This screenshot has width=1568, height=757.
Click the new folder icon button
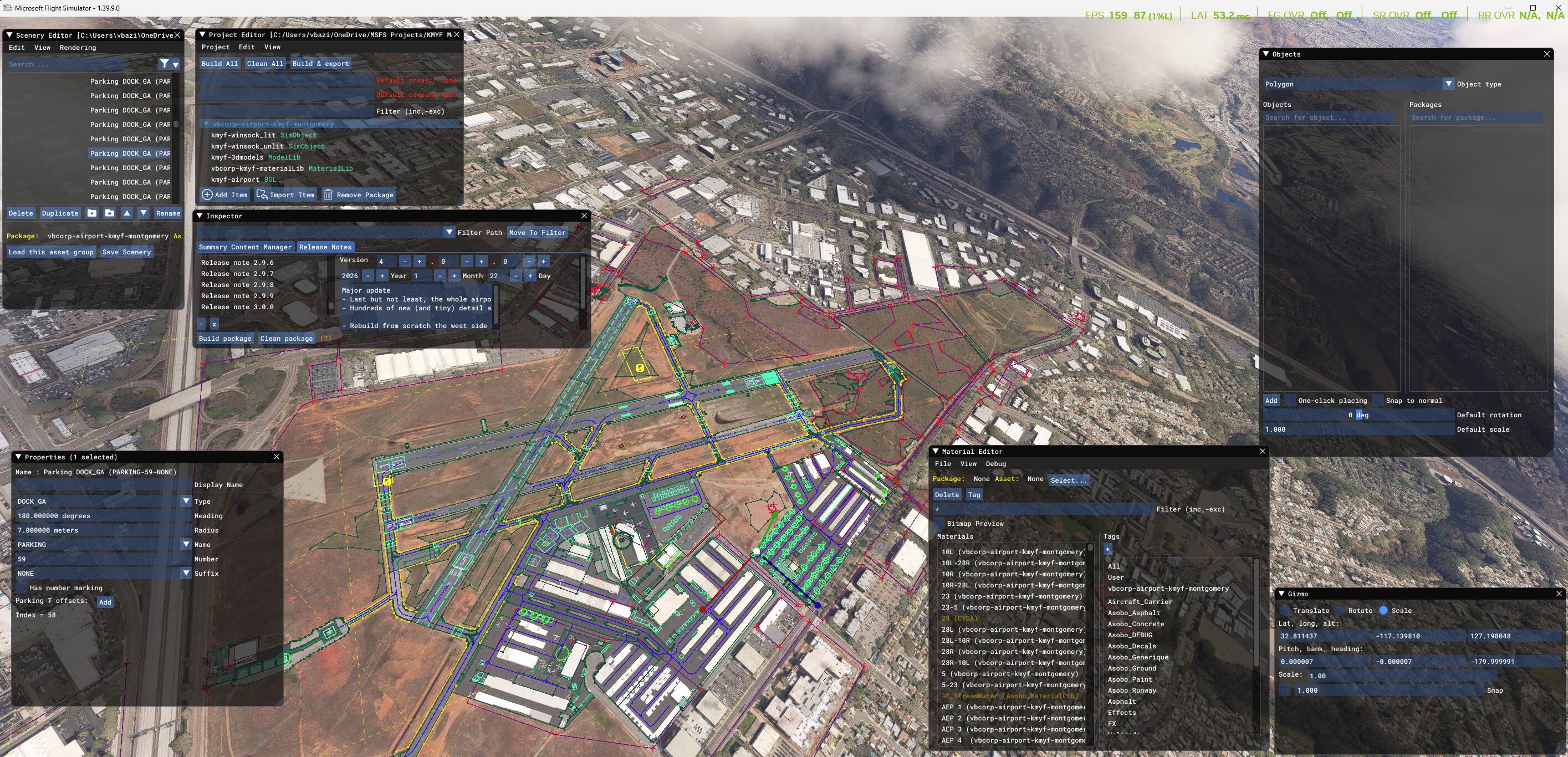pos(92,213)
